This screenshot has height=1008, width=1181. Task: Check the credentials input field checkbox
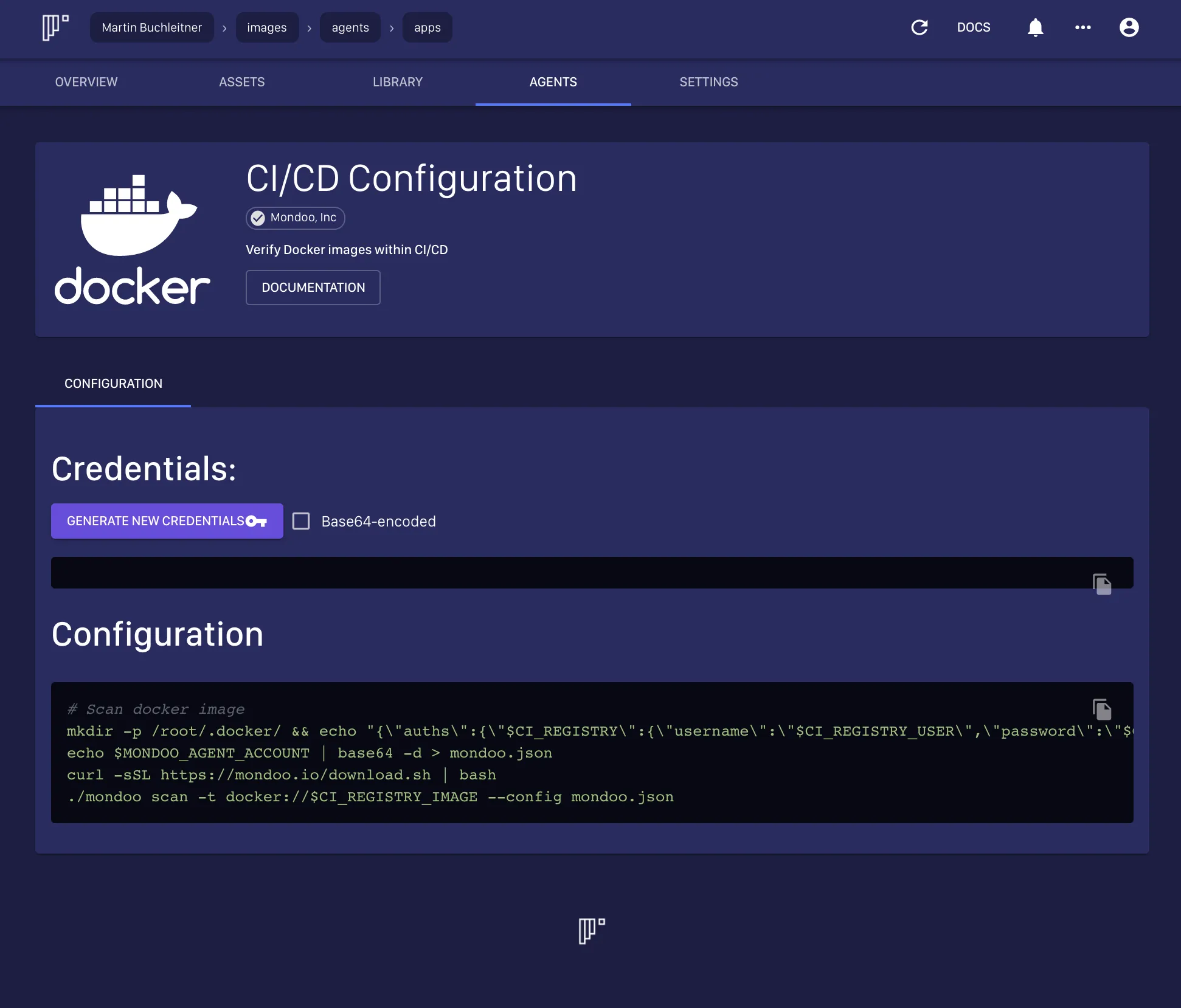pyautogui.click(x=301, y=521)
